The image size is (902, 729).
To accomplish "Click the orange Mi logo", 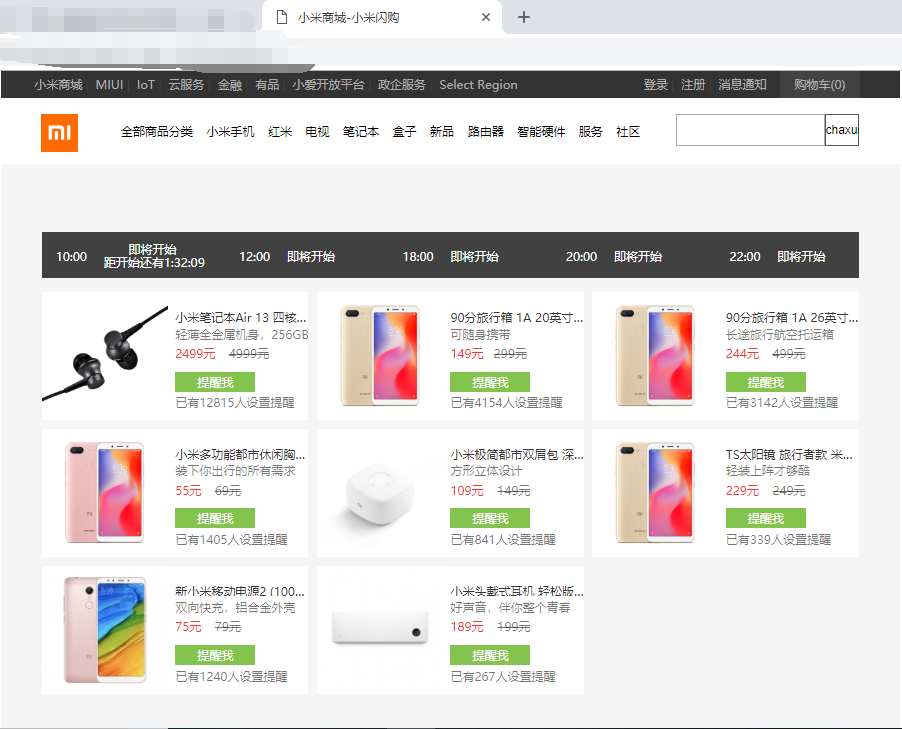I will tap(59, 133).
